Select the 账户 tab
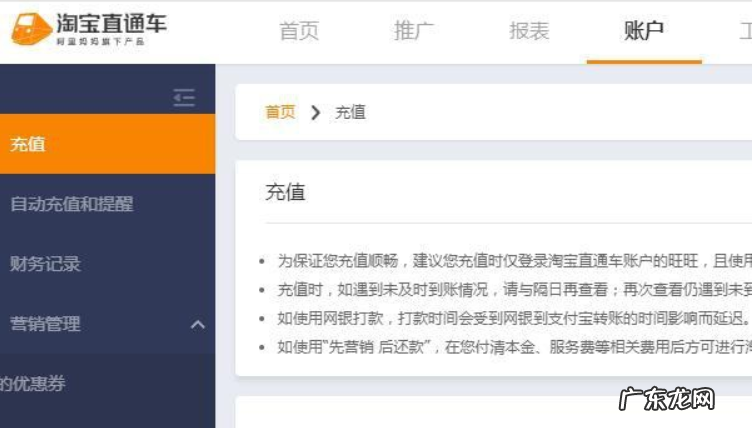The image size is (753, 428). pos(644,31)
